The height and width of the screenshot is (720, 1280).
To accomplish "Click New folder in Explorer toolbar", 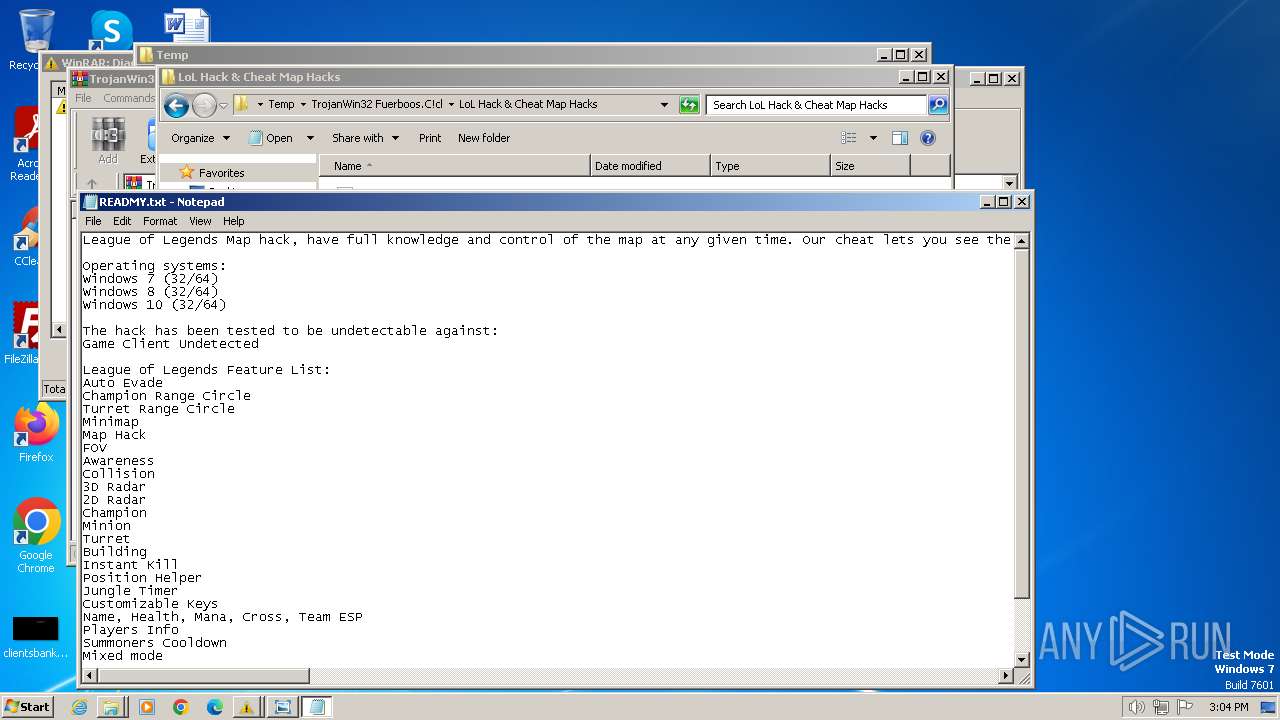I will pos(484,138).
